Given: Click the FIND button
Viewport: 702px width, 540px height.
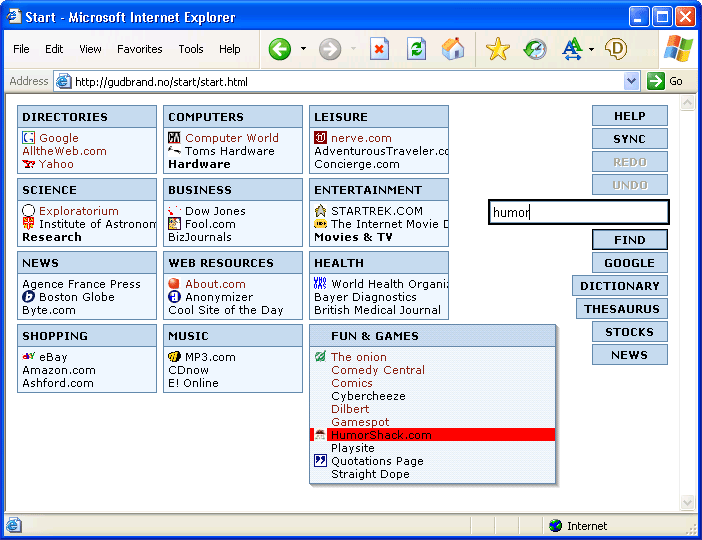Looking at the screenshot, I should pyautogui.click(x=629, y=240).
